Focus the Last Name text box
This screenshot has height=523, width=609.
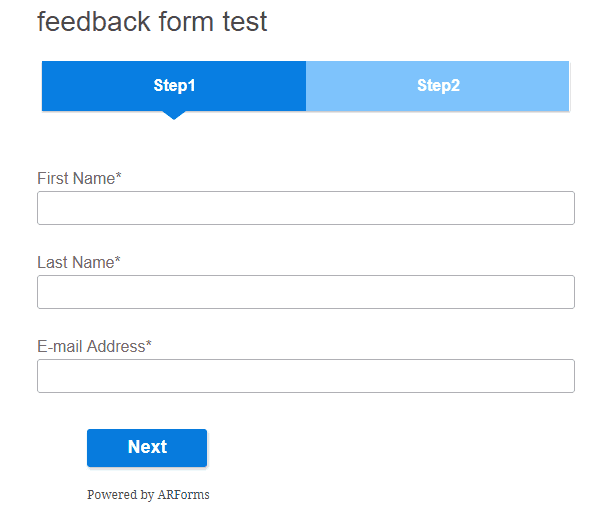pyautogui.click(x=305, y=292)
